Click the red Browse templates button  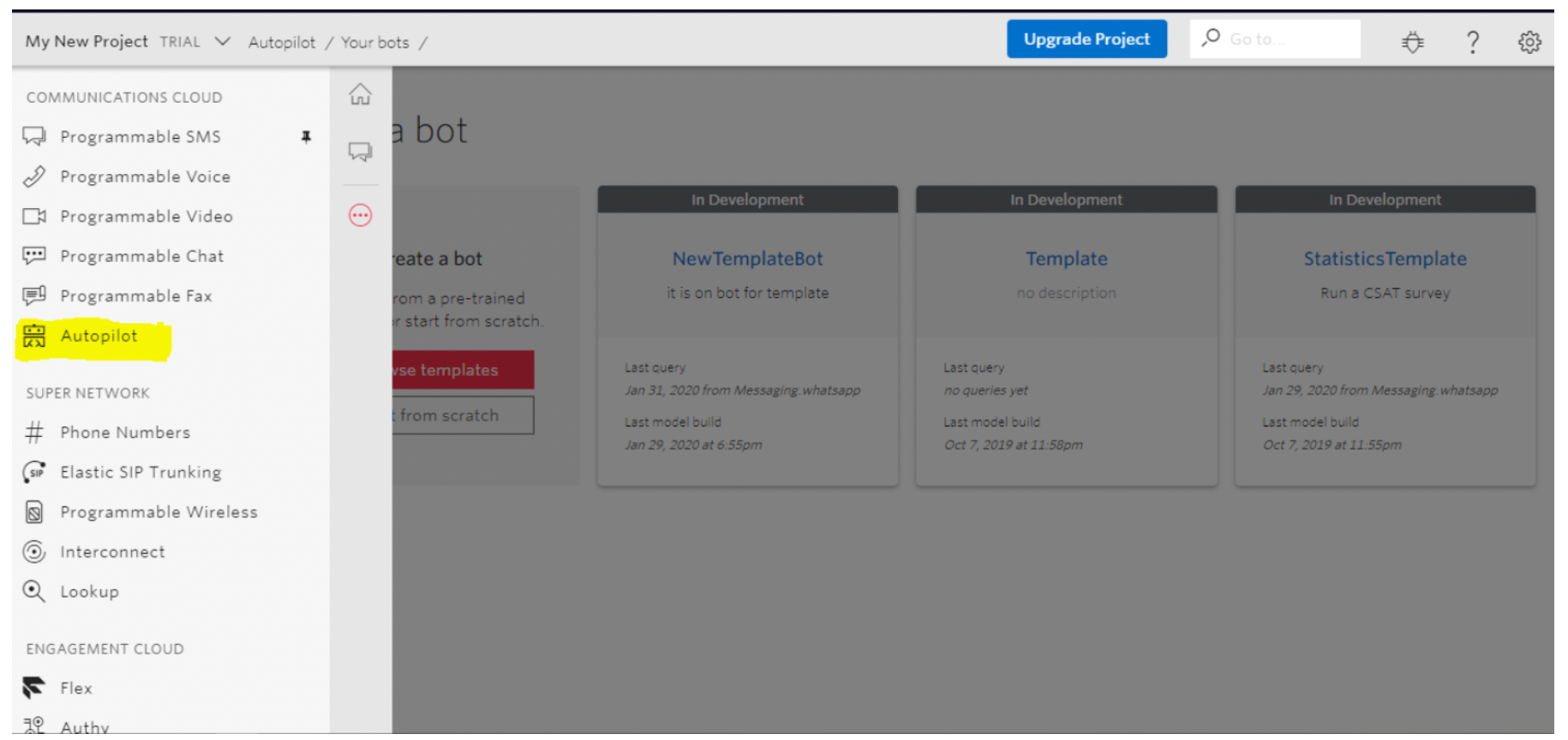pos(463,369)
